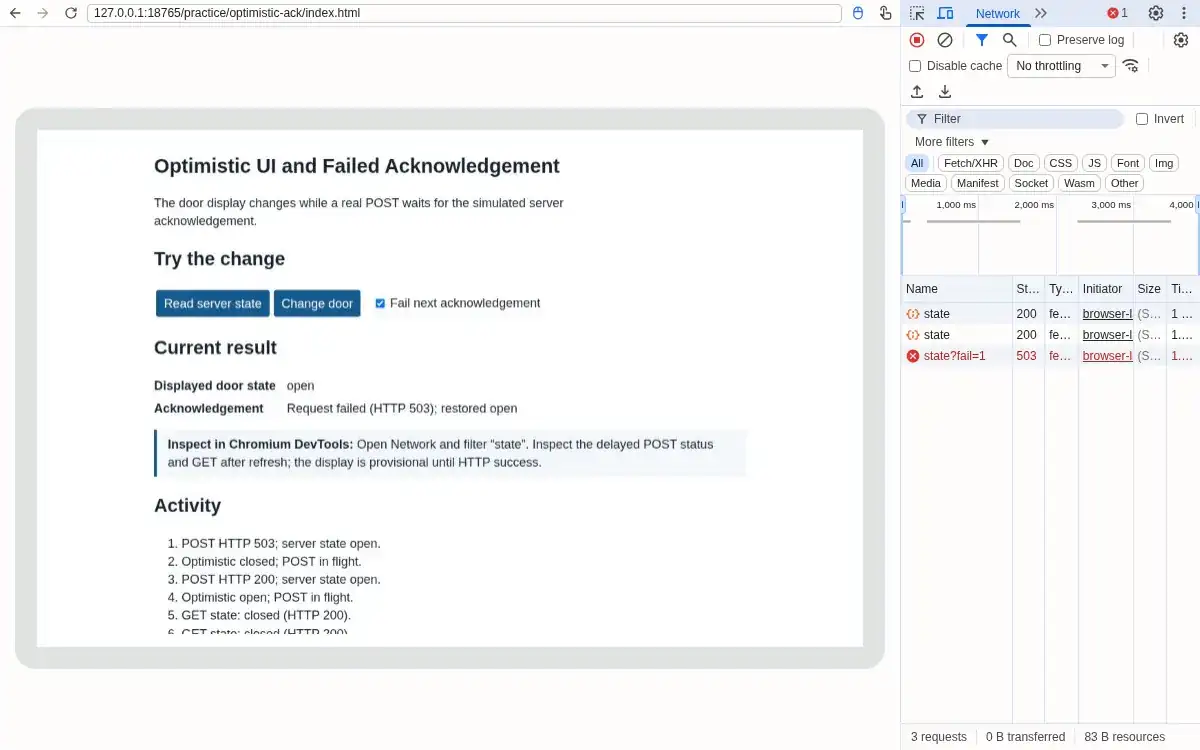Click the Change door button
Screen dimensions: 1200x750
coord(317,303)
